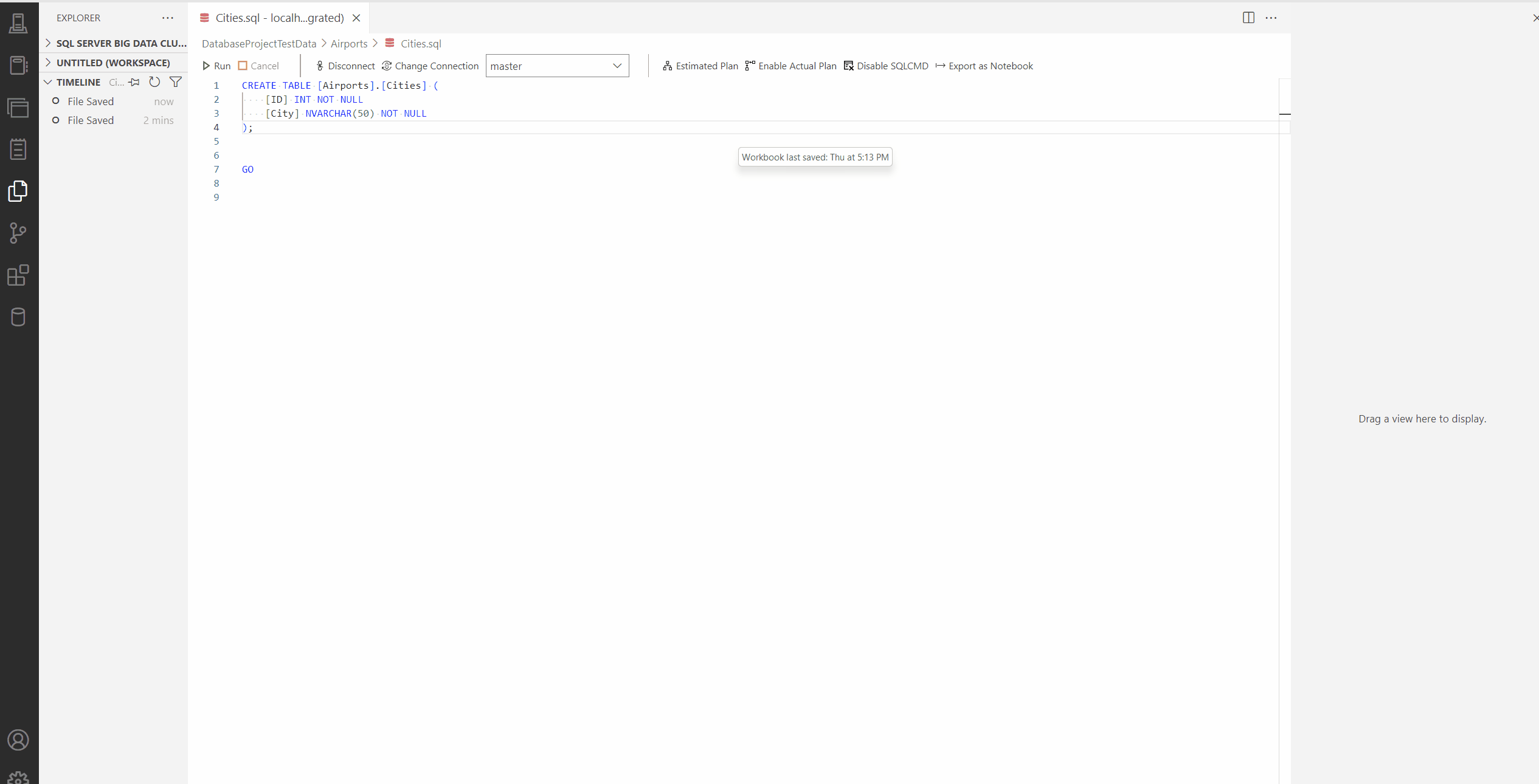Viewport: 1539px width, 784px height.
Task: Toggle the split editor layout icon
Action: (1248, 17)
